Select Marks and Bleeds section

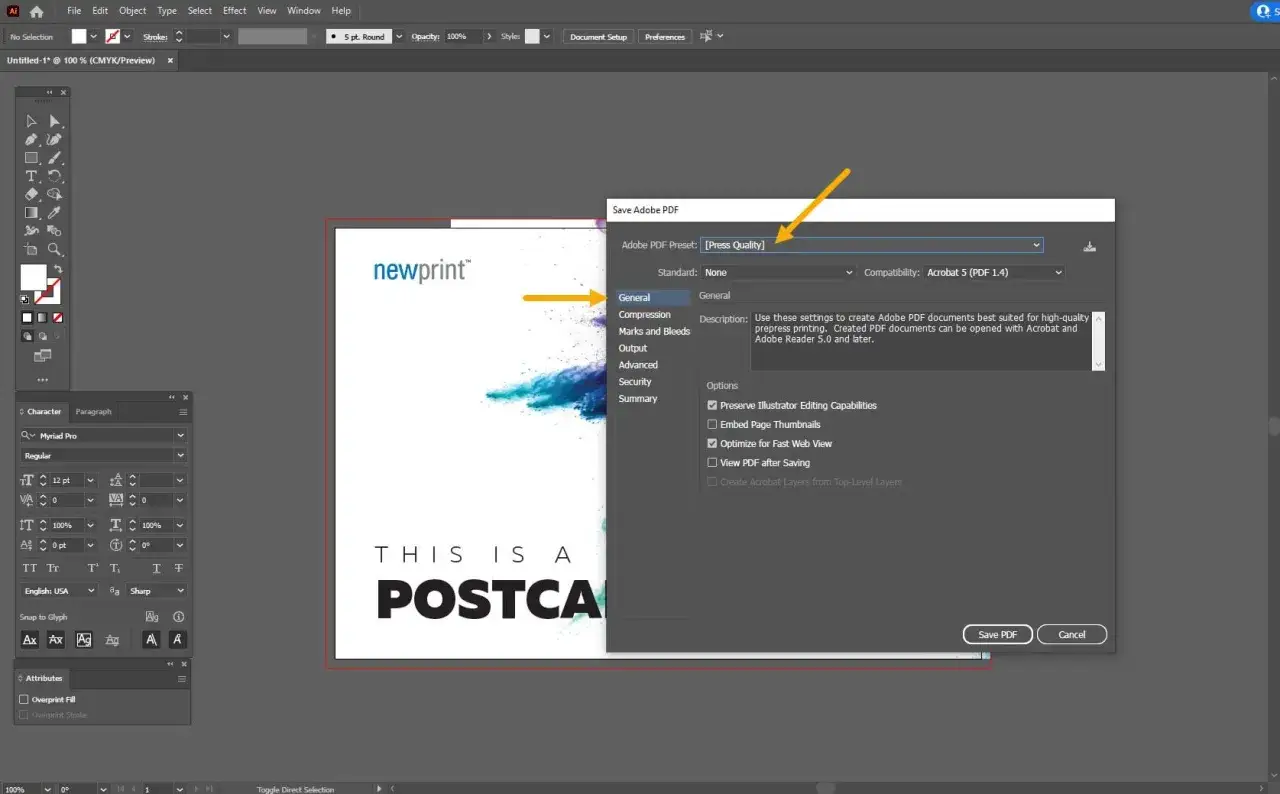[654, 331]
